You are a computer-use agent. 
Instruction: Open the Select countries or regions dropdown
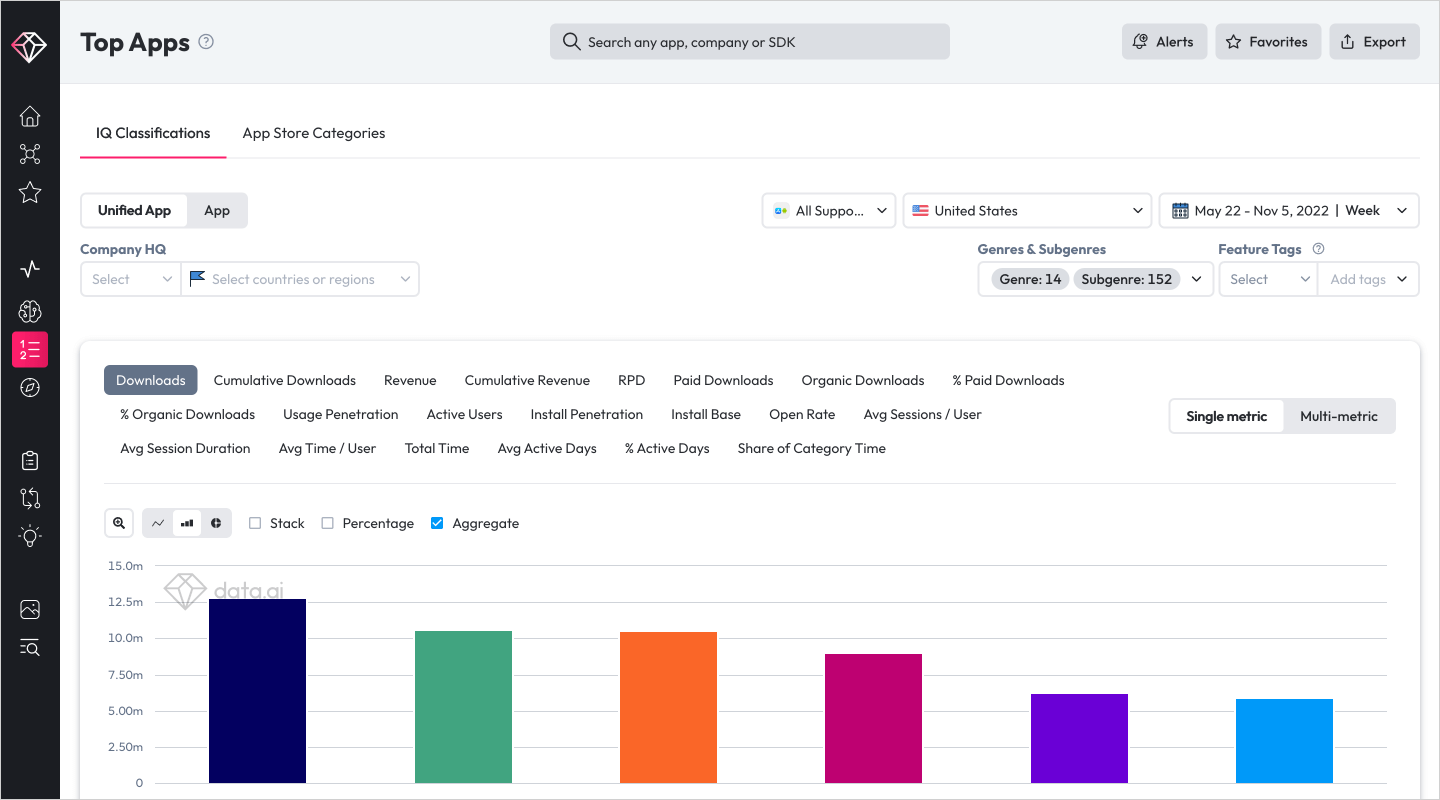[x=300, y=279]
